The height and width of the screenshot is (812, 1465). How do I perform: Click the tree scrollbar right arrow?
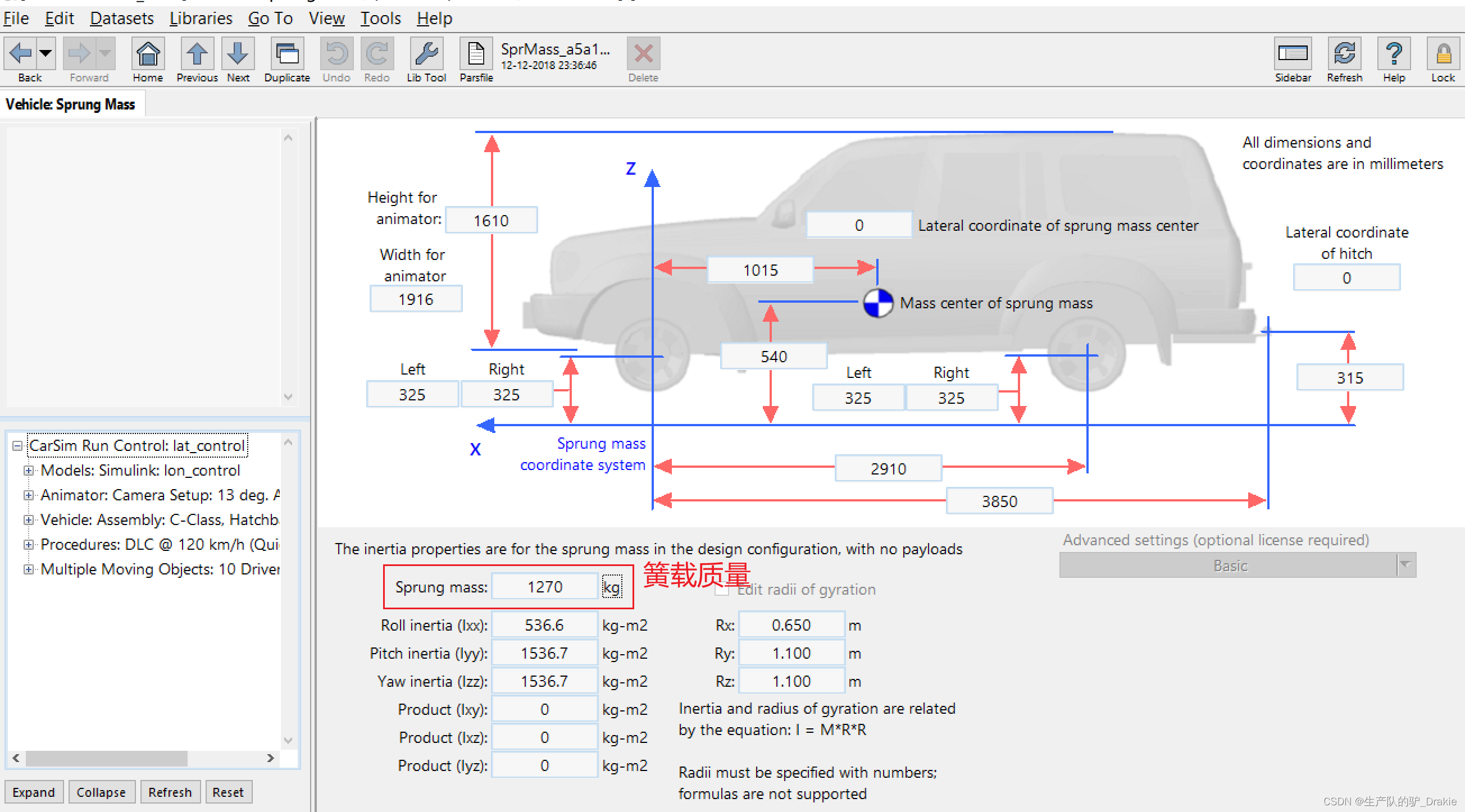(x=271, y=758)
